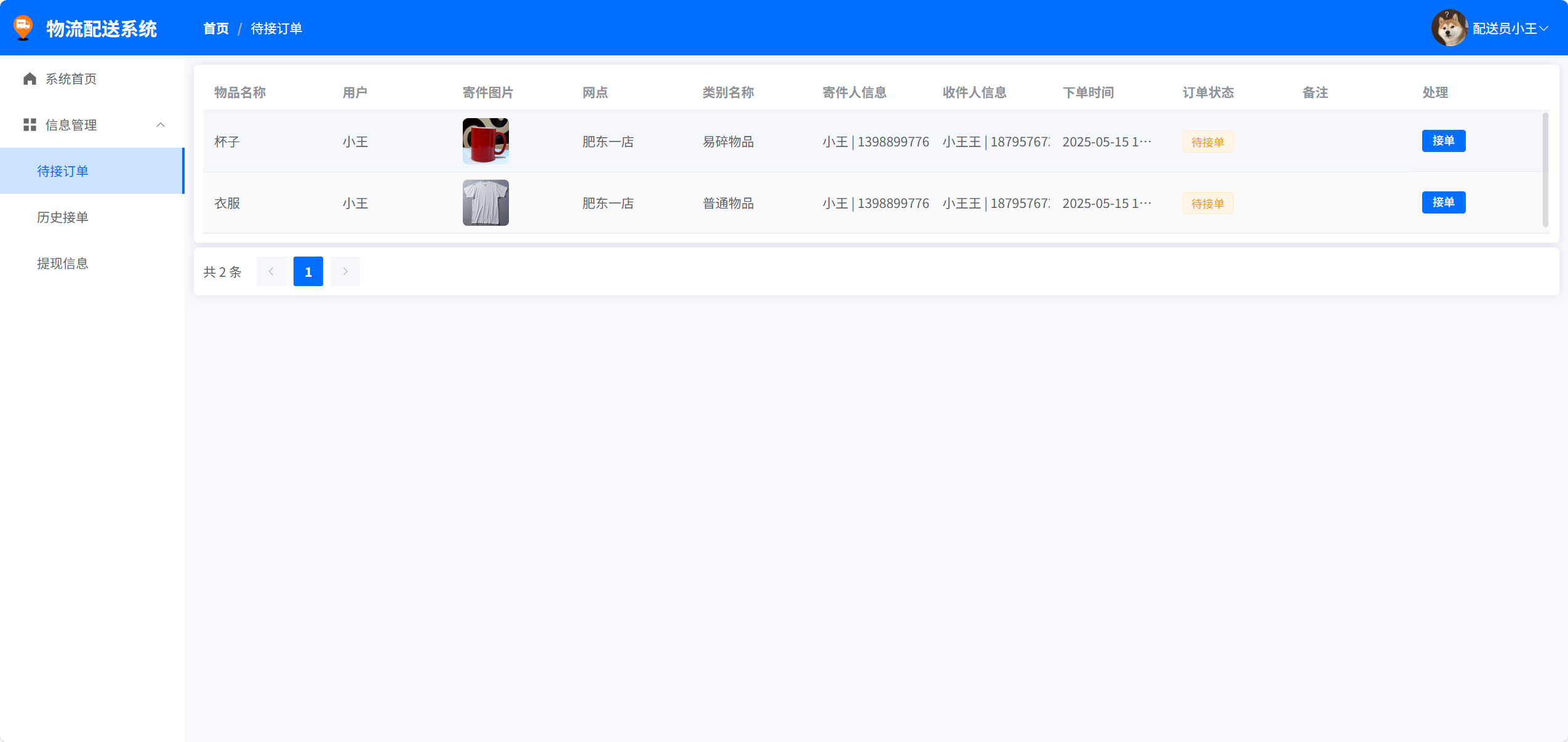This screenshot has height=742, width=1568.
Task: Collapse the 信息管理 menu chevron
Action: (x=161, y=125)
